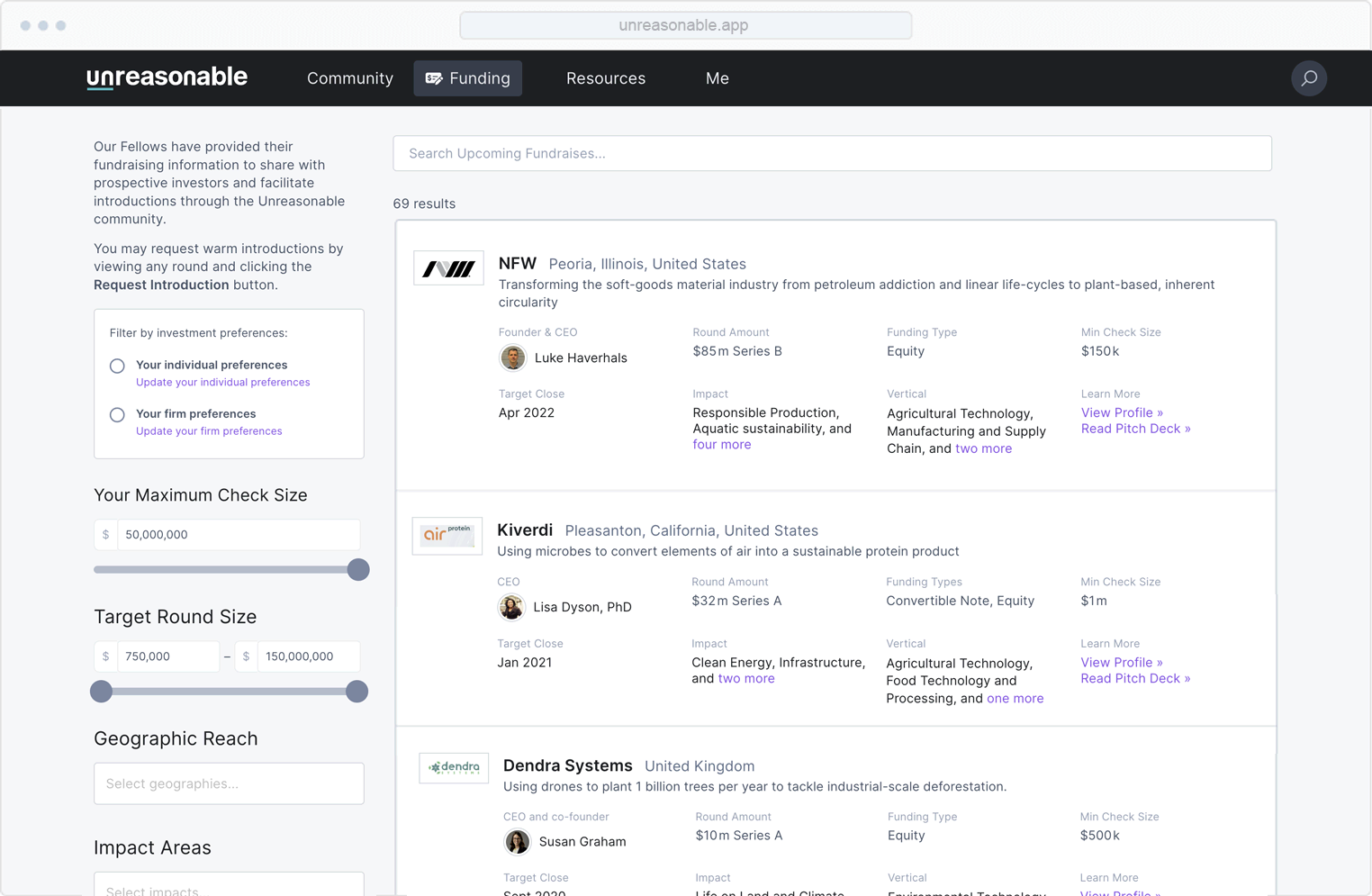Click '$10m Series A' round amount
This screenshot has width=1372, height=896.
coord(739,836)
